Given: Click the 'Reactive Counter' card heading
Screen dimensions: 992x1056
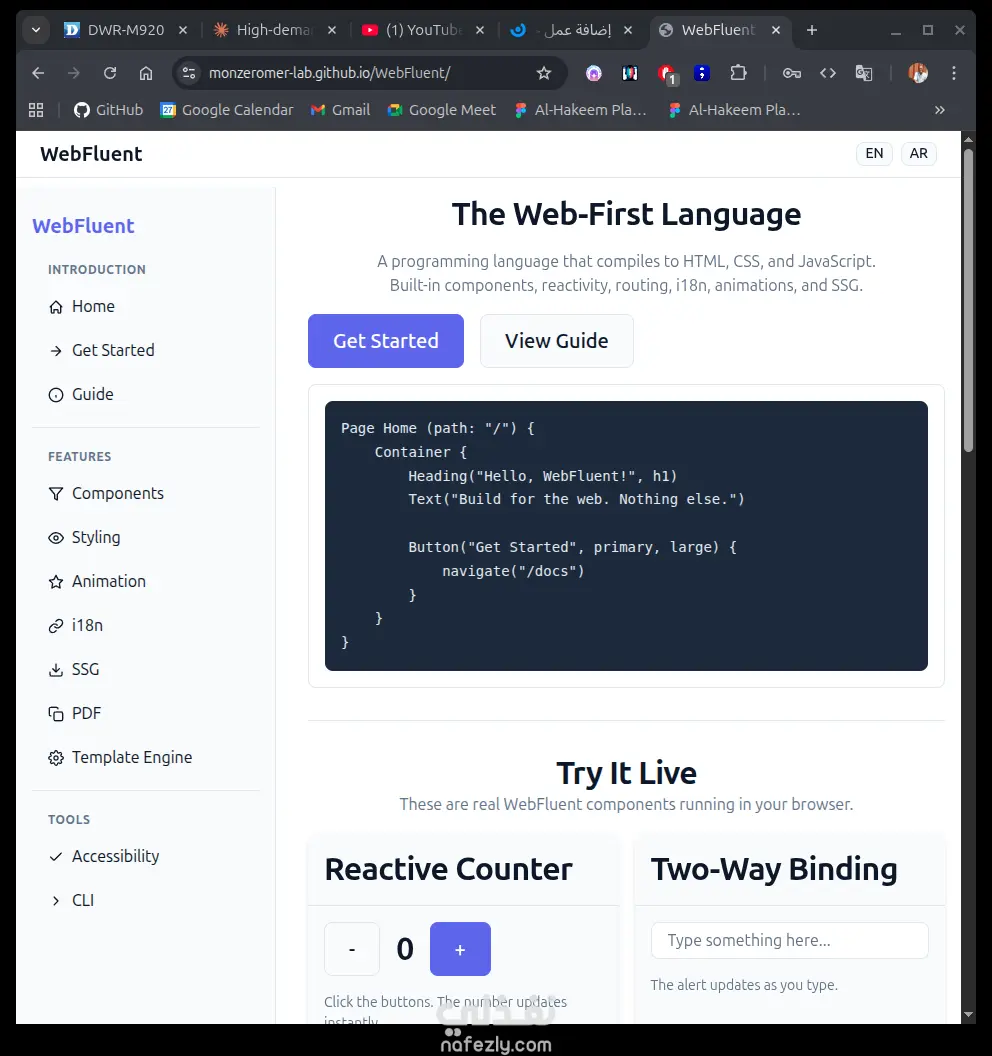Looking at the screenshot, I should pyautogui.click(x=449, y=869).
